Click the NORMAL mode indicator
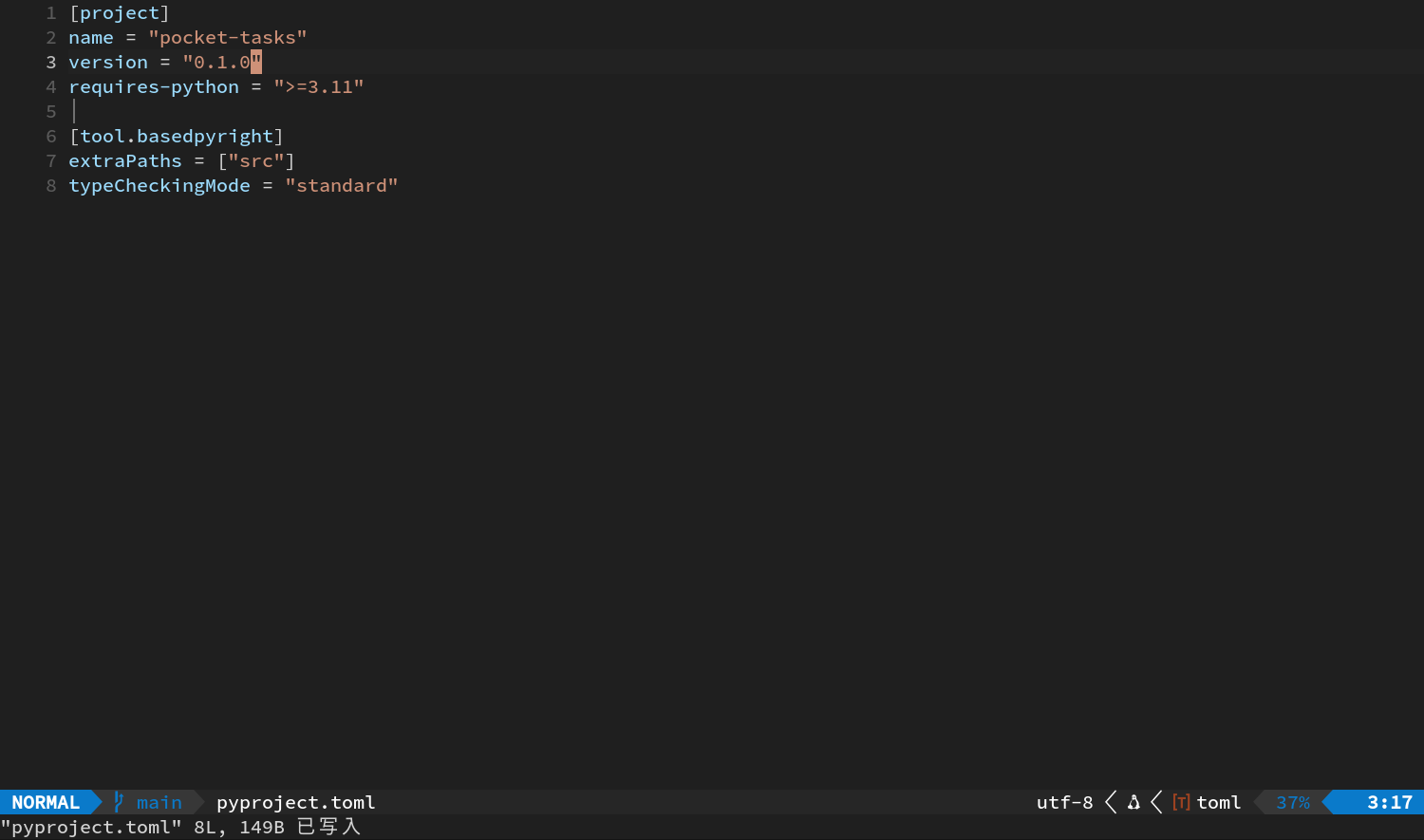Screen dimensions: 1424x840 (x=46, y=803)
